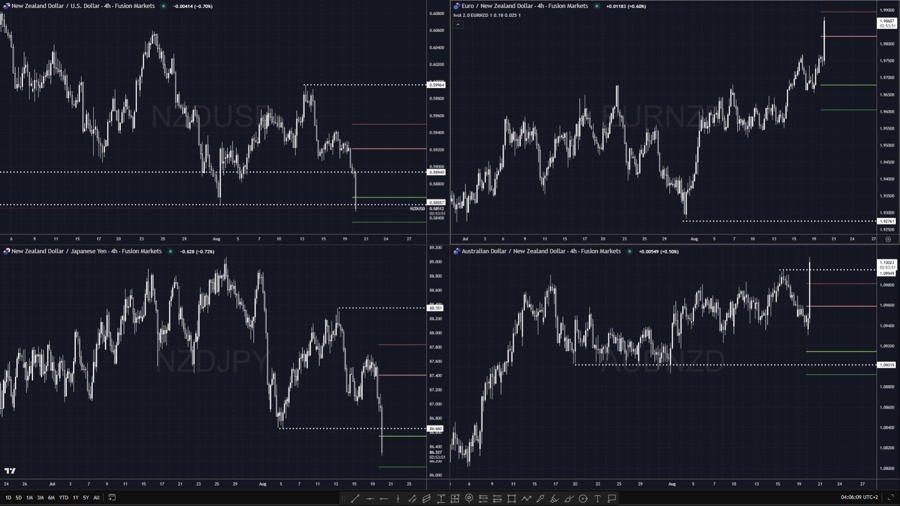The width and height of the screenshot is (900, 506).
Task: Open the timezone menu showing UTC+2
Action: (858, 497)
